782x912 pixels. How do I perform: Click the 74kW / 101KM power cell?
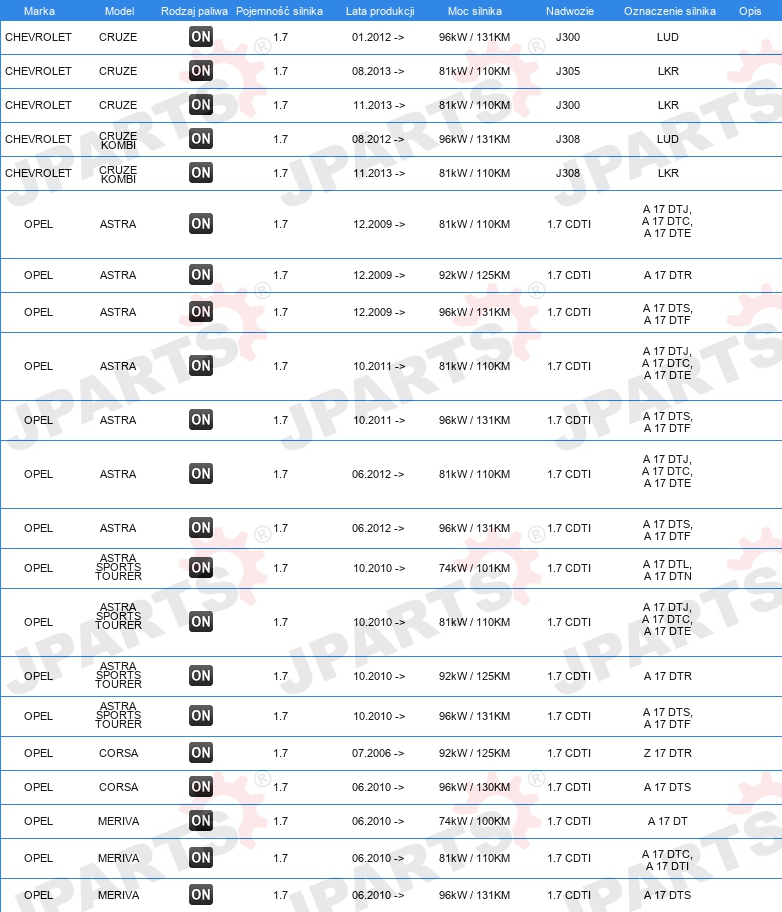tap(474, 568)
